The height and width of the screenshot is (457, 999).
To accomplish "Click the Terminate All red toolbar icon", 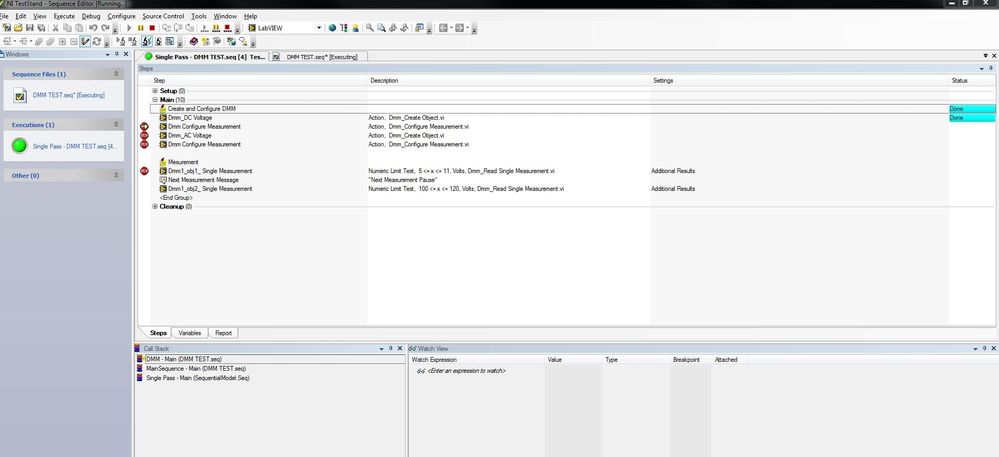I will [227, 28].
